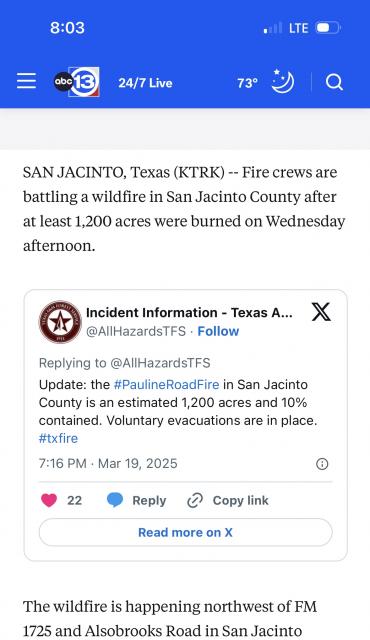Open 24/7 Live stream
Viewport: 370px width, 640px height.
coord(145,83)
